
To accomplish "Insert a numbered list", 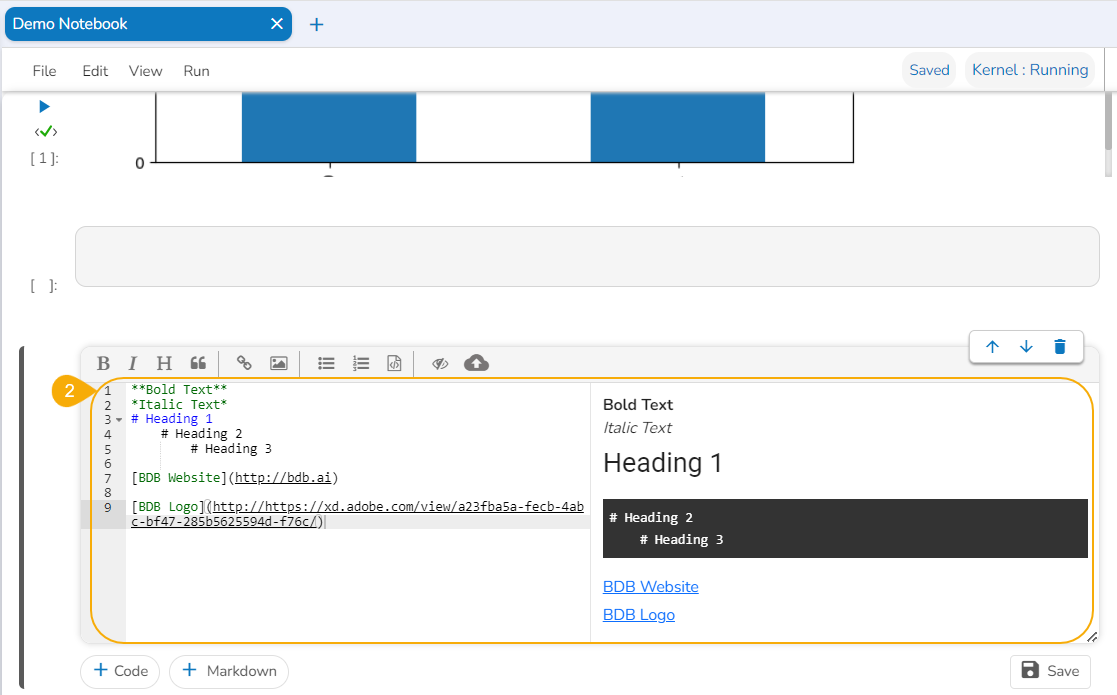I will pyautogui.click(x=361, y=363).
